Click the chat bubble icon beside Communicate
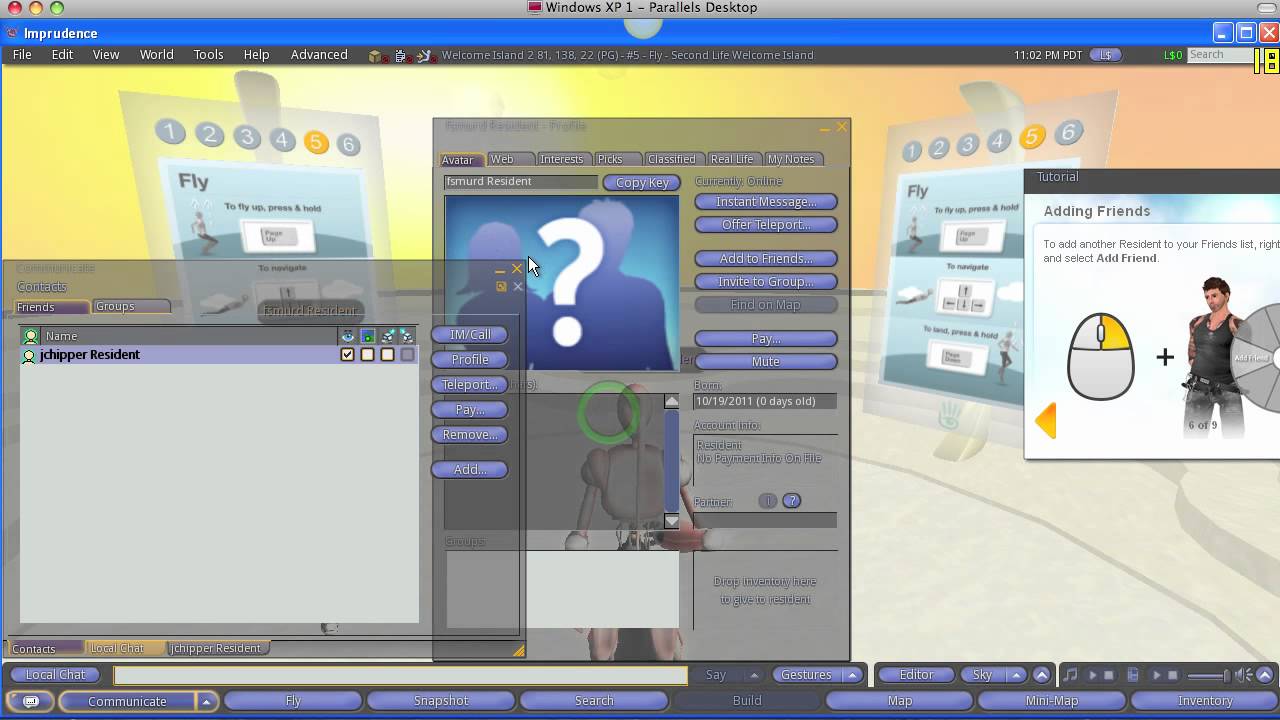 pos(31,701)
